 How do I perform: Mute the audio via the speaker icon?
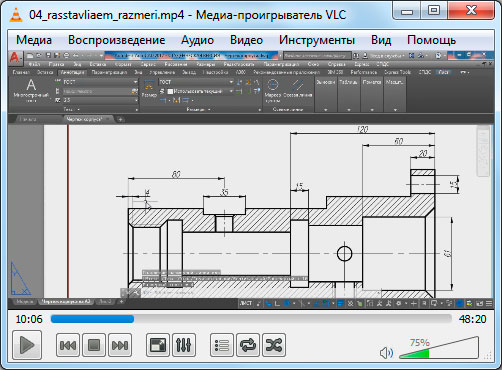click(386, 353)
